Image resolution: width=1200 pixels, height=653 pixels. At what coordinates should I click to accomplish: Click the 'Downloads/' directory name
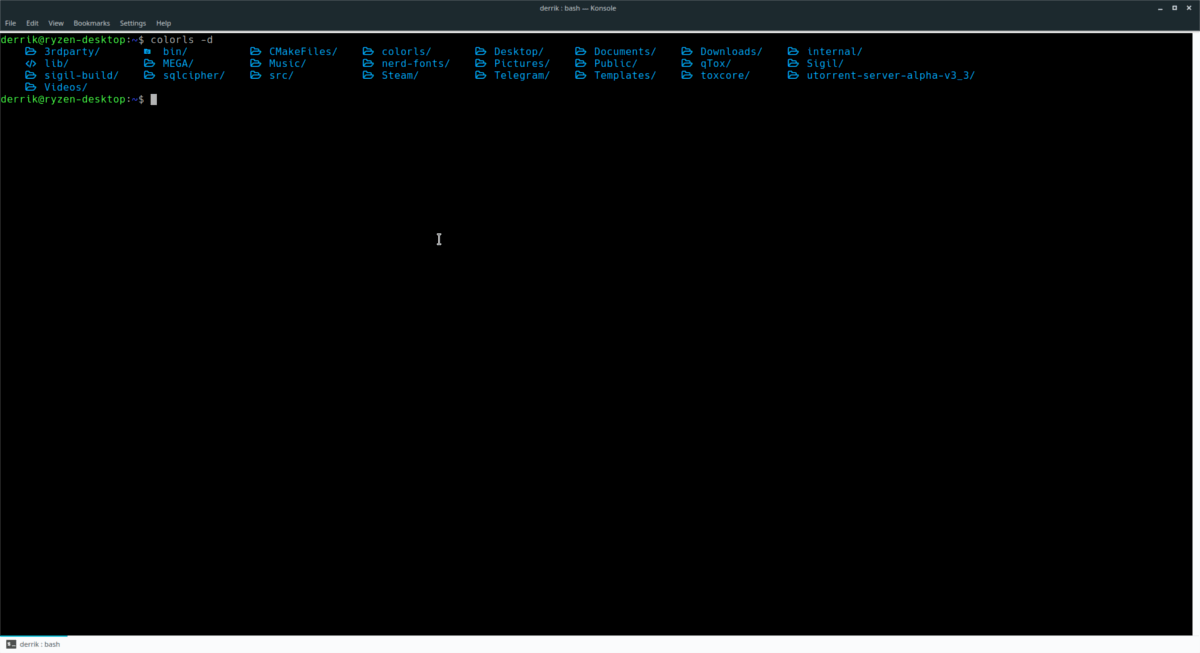coord(731,51)
